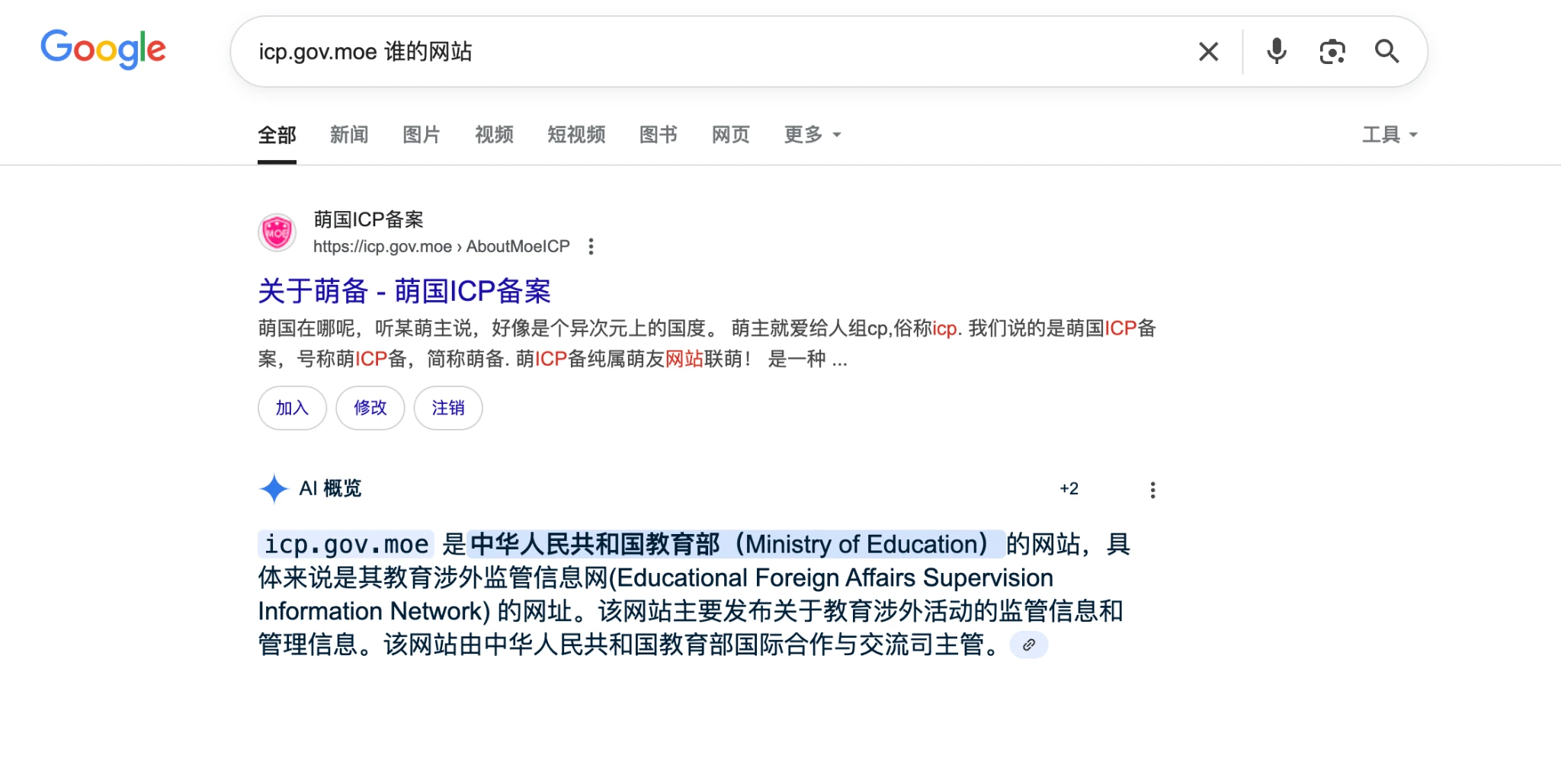This screenshot has height=784, width=1561.
Task: Open the 工具 tools dropdown
Action: coord(1389,135)
